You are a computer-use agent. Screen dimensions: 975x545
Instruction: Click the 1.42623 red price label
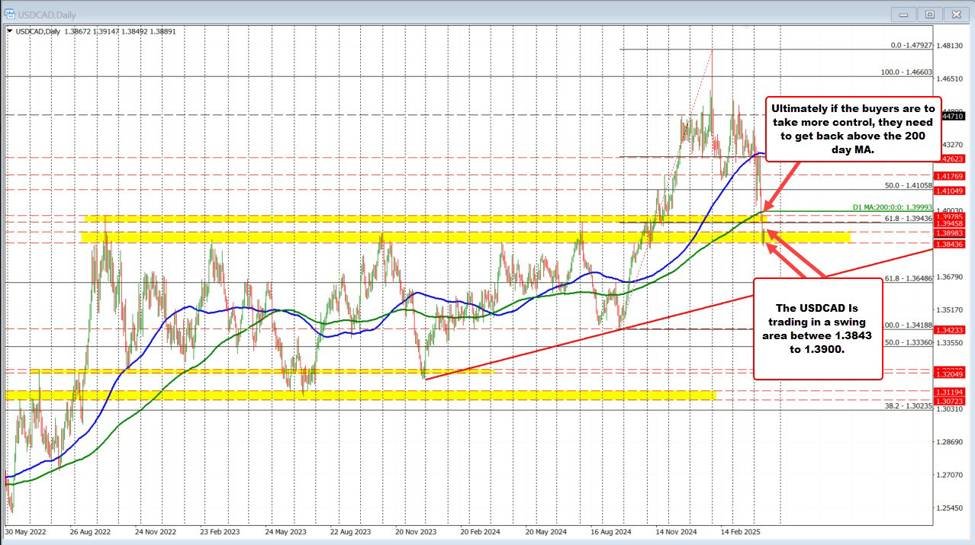tap(951, 158)
